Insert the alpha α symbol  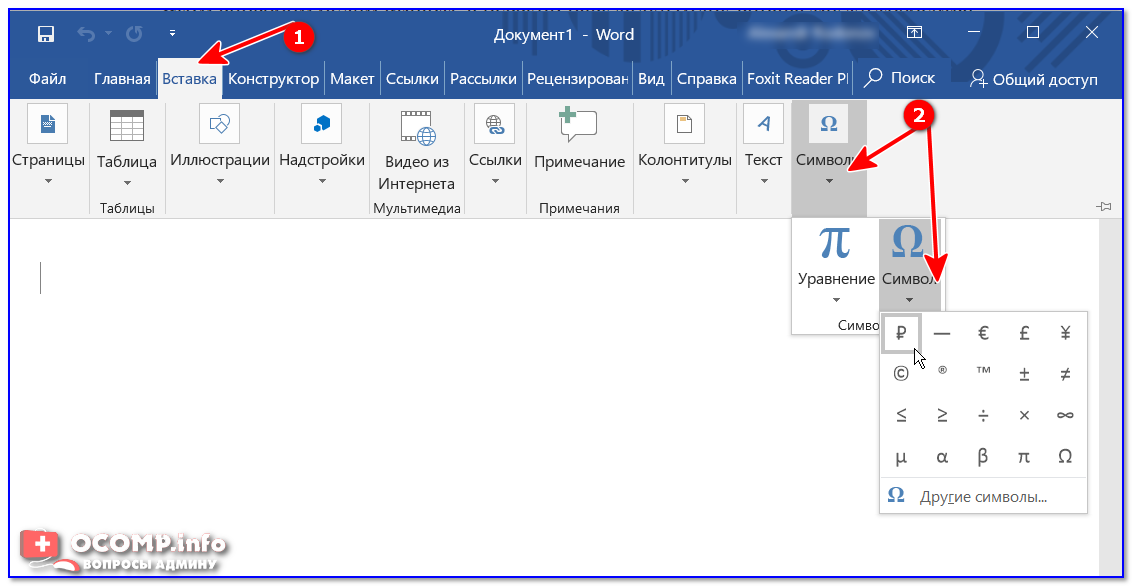941,456
